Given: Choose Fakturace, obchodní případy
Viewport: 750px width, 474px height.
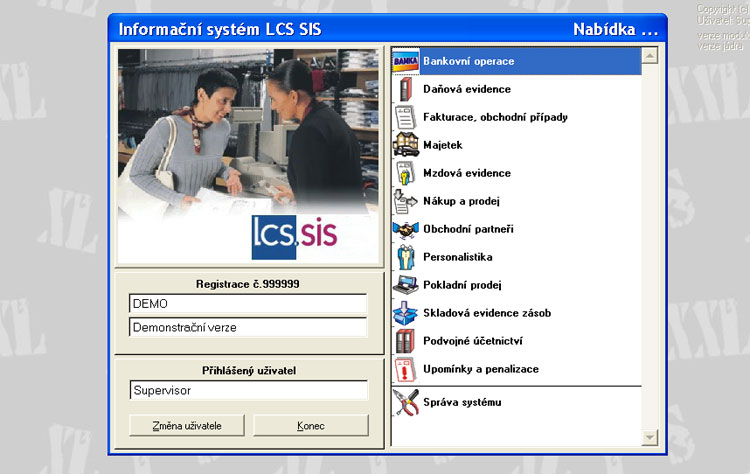Looking at the screenshot, I should 495,117.
